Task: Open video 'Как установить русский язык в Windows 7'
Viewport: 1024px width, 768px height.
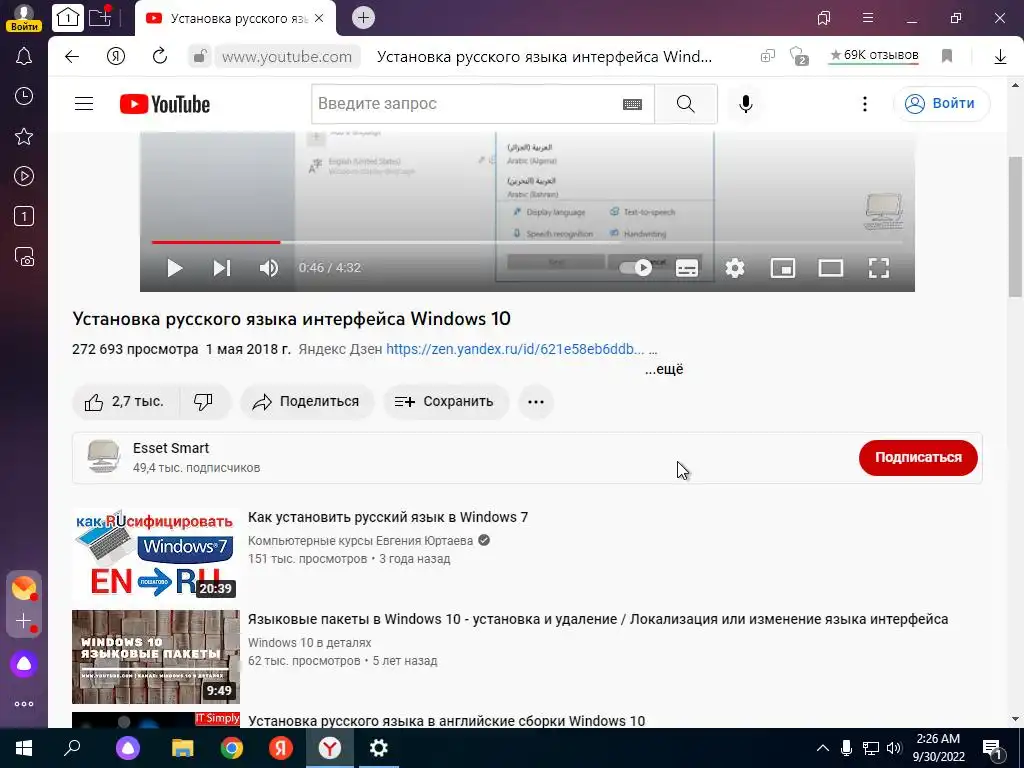Action: coord(388,517)
